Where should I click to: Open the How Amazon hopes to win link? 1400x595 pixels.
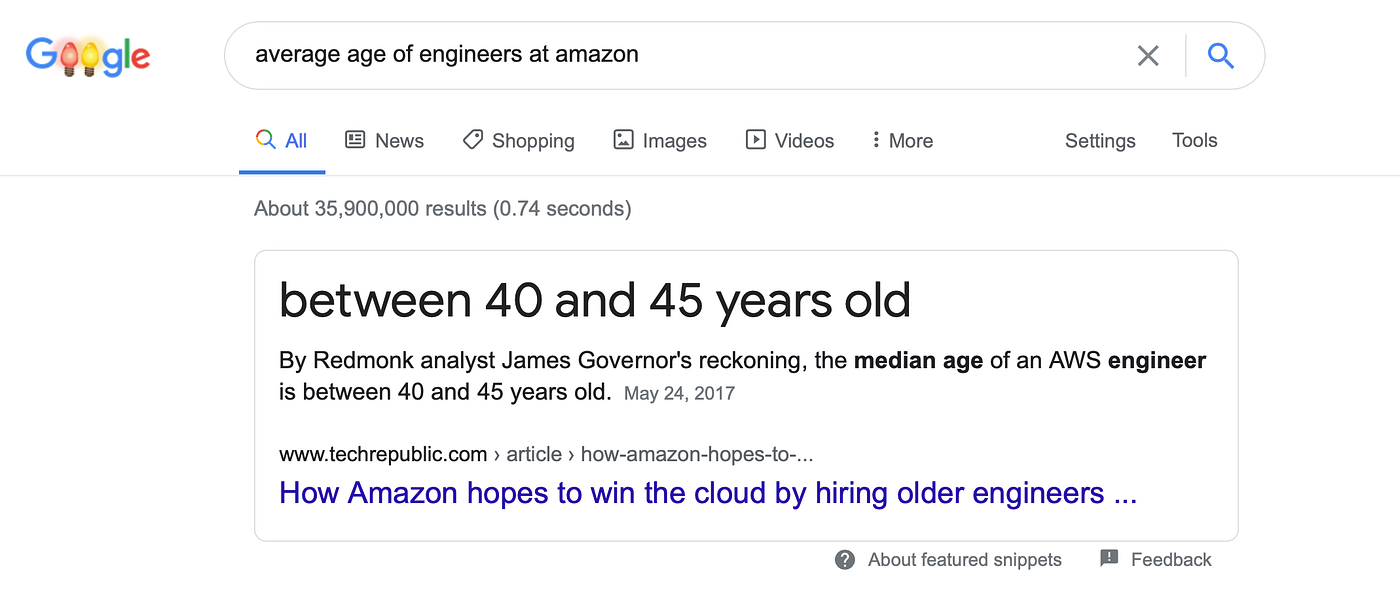pyautogui.click(x=708, y=493)
